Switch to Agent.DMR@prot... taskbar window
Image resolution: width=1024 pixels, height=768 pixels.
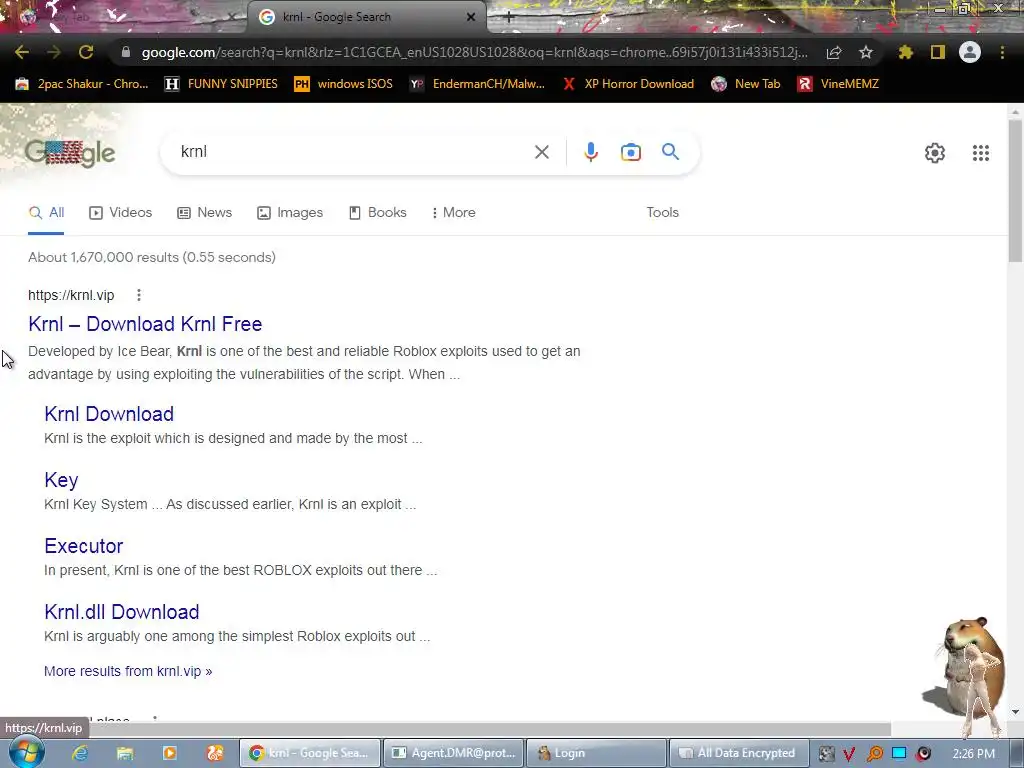[453, 753]
